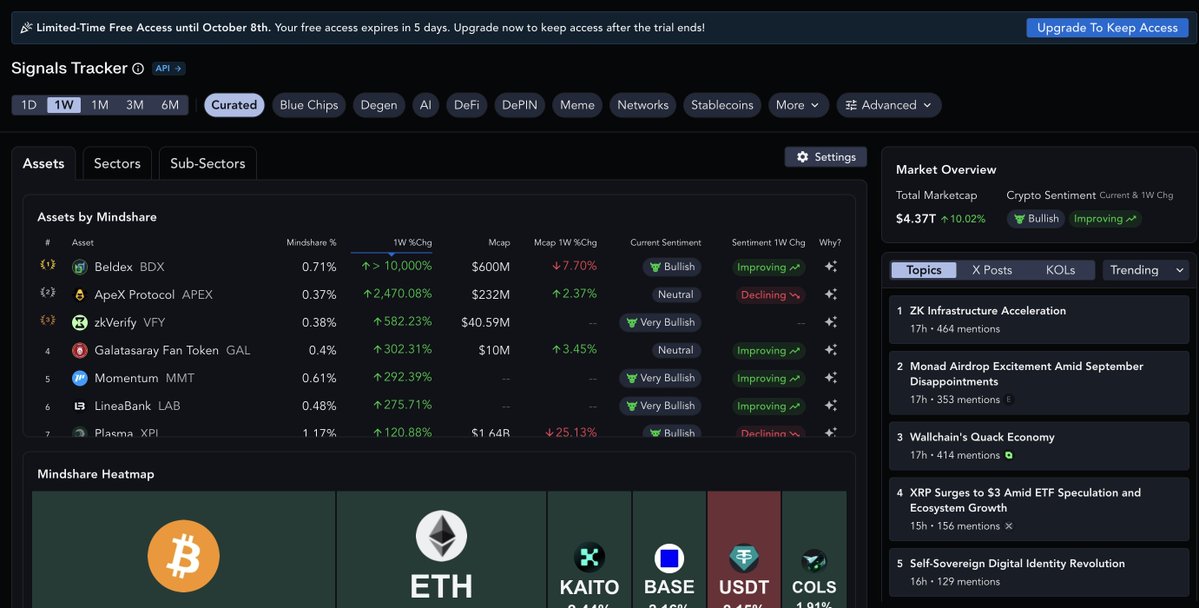Open the Assets tab
This screenshot has height=608, width=1199.
click(44, 164)
